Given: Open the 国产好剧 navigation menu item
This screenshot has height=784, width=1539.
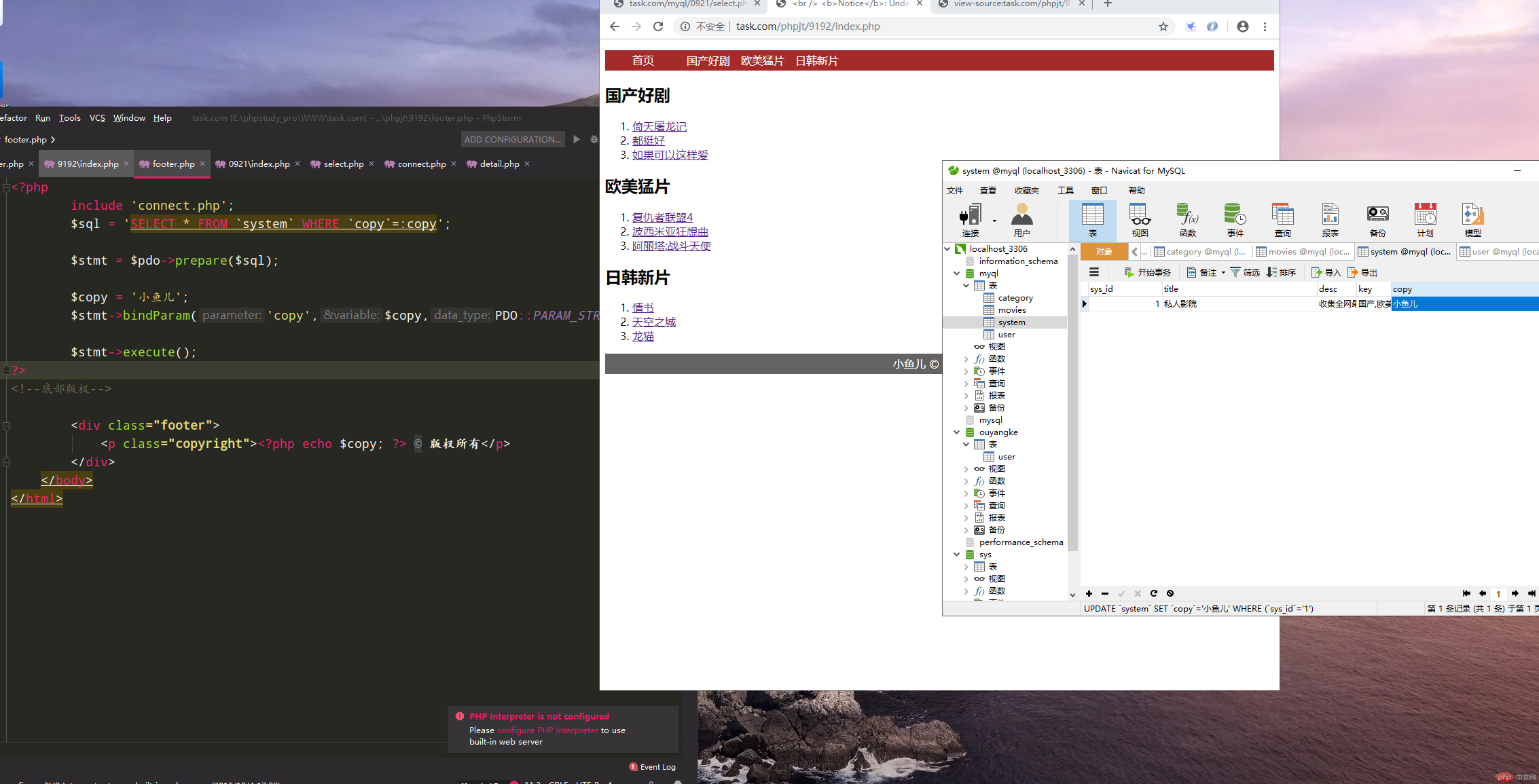Looking at the screenshot, I should click(708, 60).
